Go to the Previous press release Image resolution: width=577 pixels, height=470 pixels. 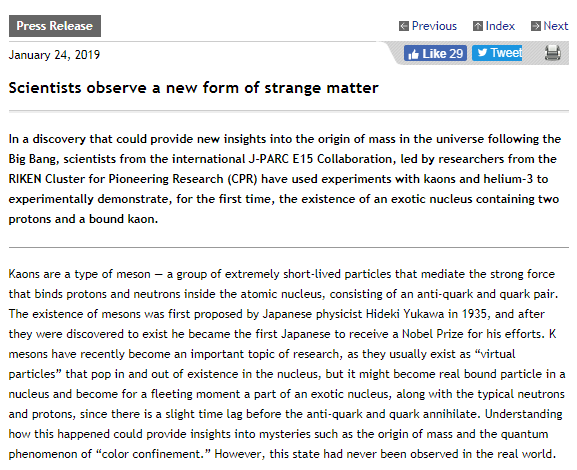pos(434,26)
